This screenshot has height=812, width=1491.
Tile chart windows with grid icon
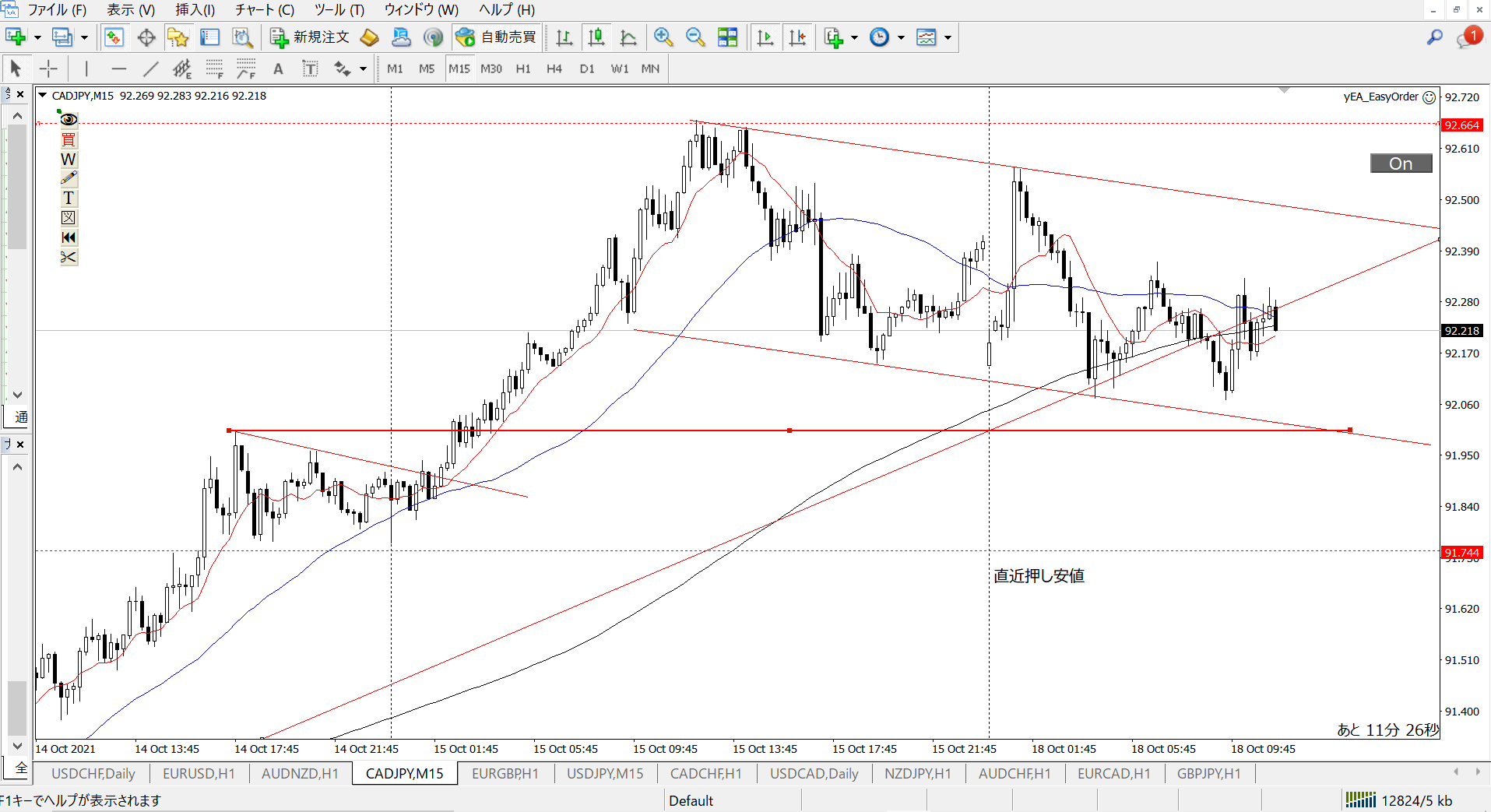click(727, 37)
